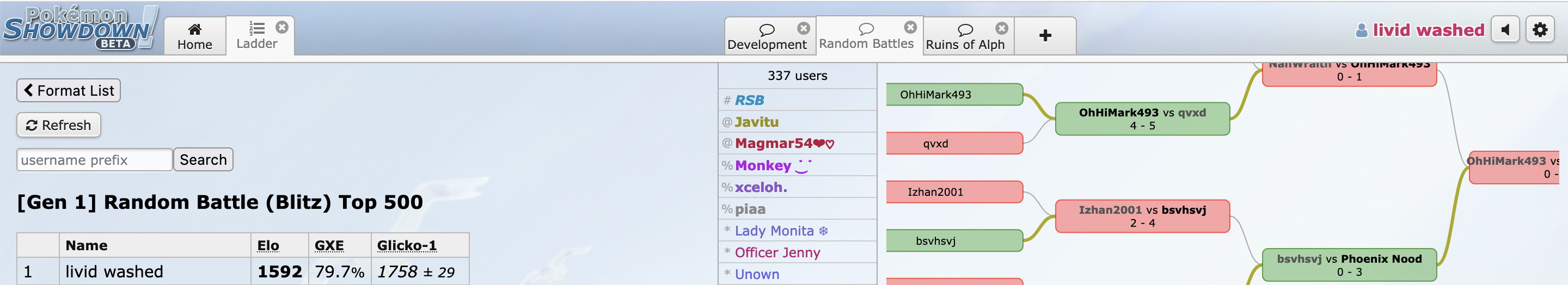This screenshot has height=285, width=1568.
Task: Select OhHiMark493 bracket node
Action: click(x=954, y=95)
